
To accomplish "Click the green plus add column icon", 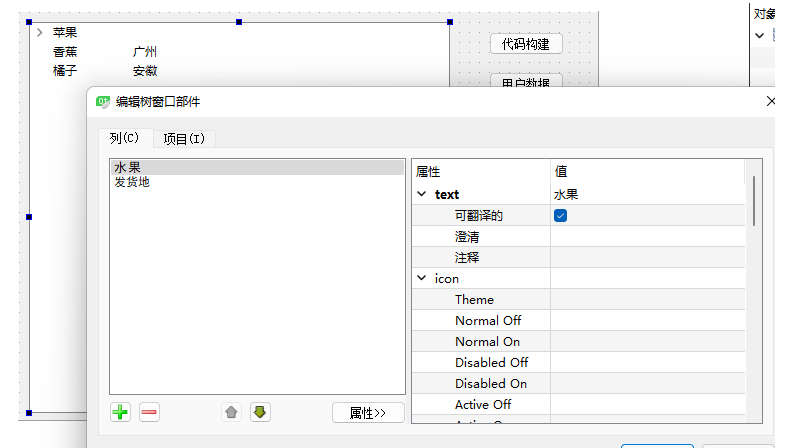I will click(x=120, y=413).
